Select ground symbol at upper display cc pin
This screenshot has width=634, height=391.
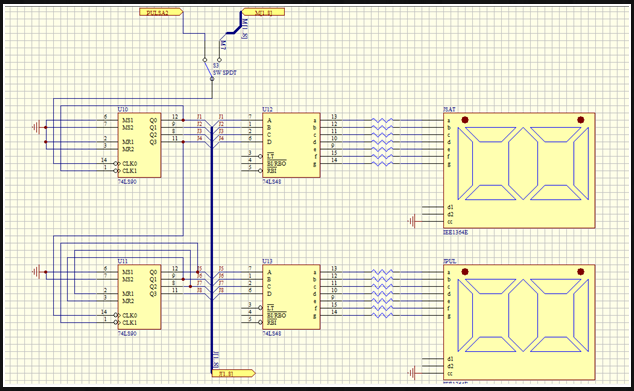click(x=412, y=222)
